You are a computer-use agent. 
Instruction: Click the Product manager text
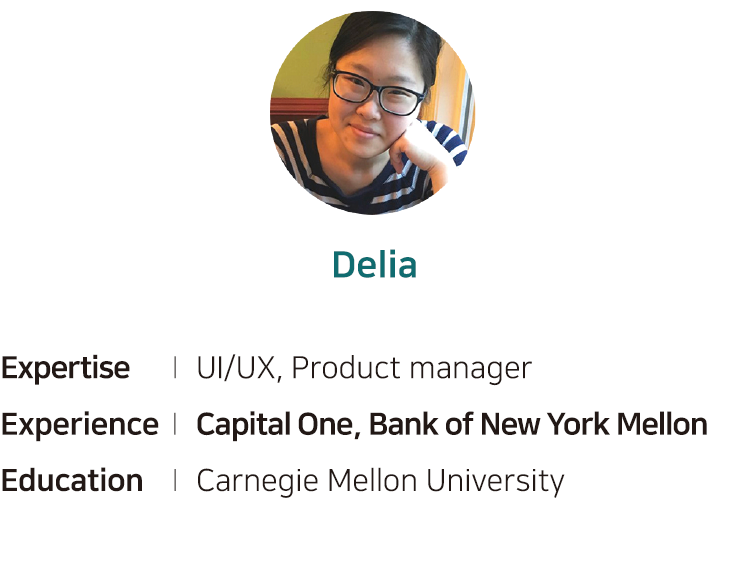tap(411, 368)
